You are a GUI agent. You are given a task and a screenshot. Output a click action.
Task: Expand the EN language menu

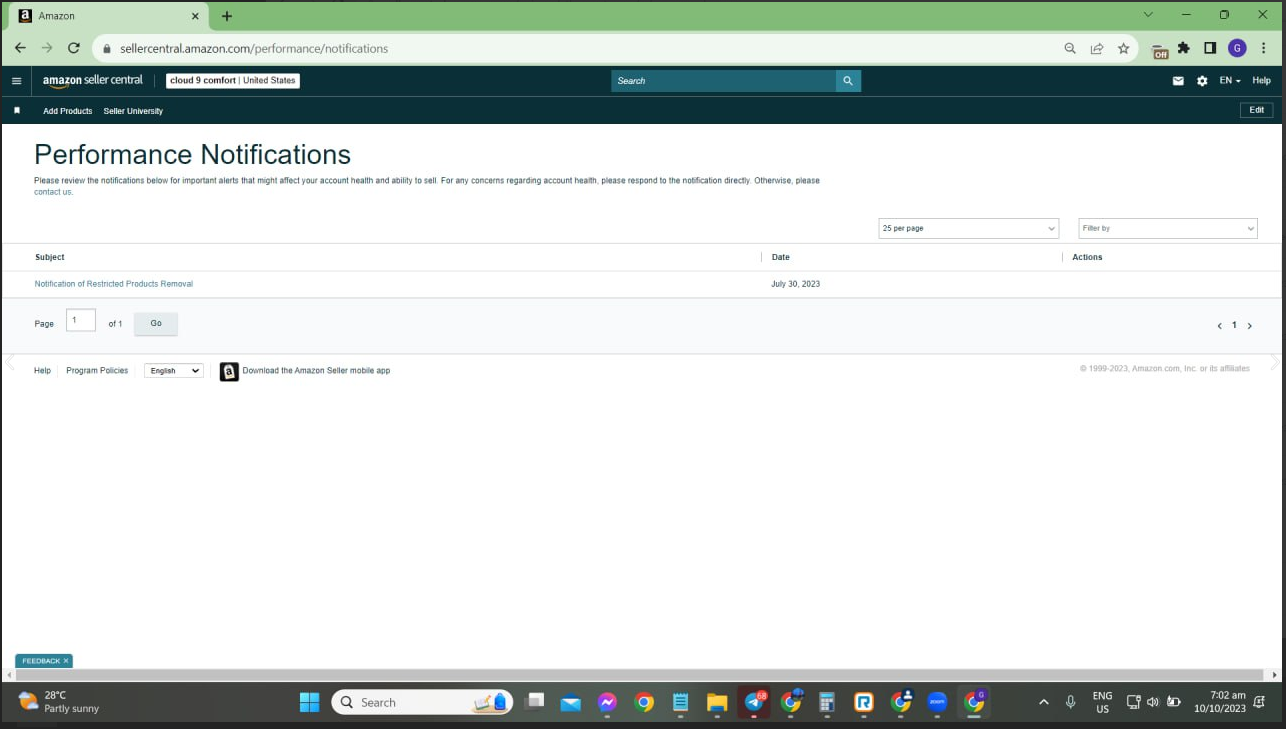[1230, 81]
